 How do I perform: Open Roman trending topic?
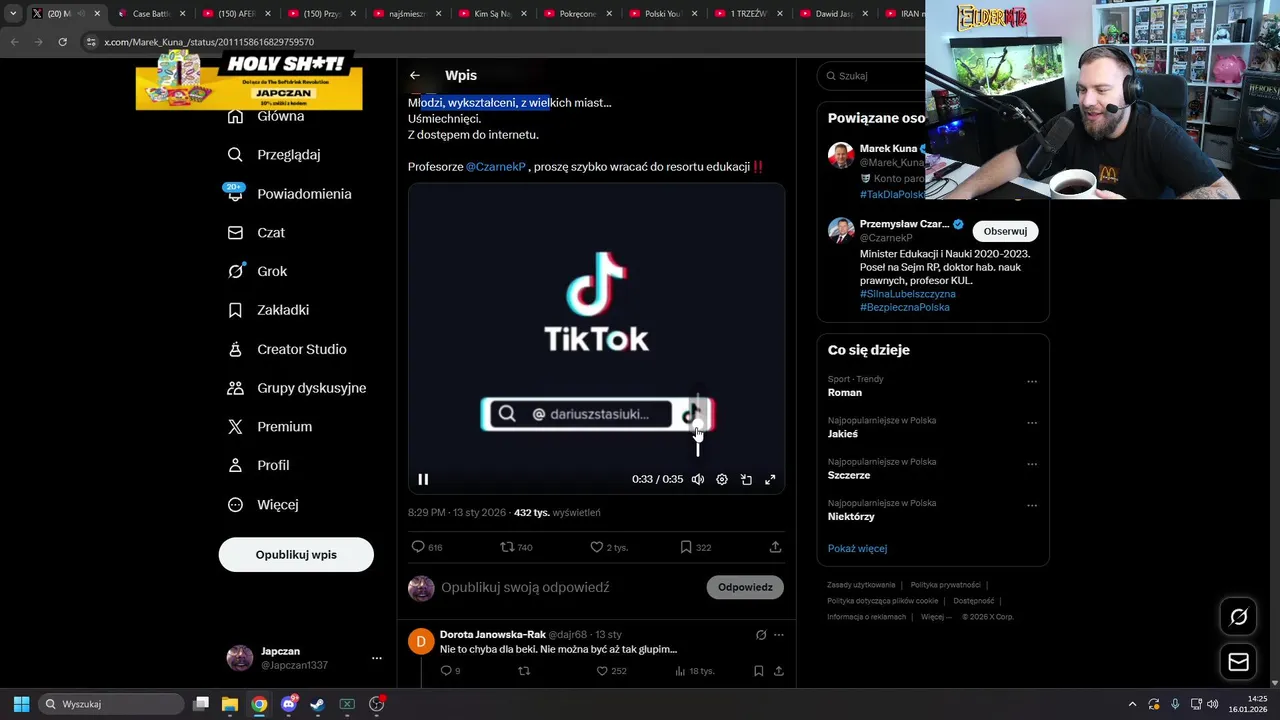click(x=845, y=392)
